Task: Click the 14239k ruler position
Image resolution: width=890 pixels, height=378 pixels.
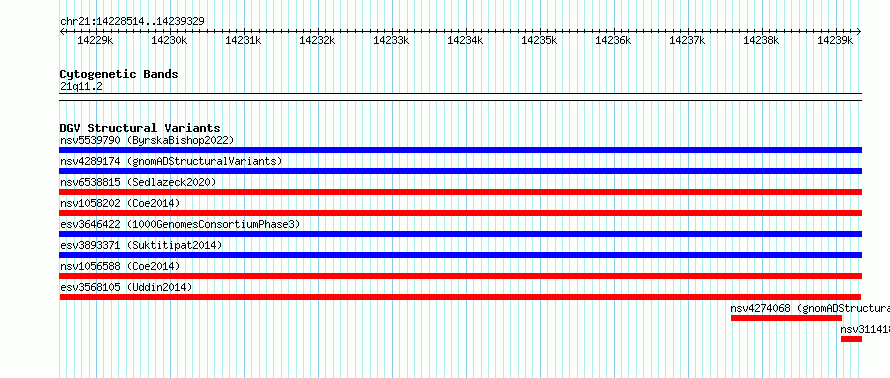Action: pyautogui.click(x=835, y=40)
